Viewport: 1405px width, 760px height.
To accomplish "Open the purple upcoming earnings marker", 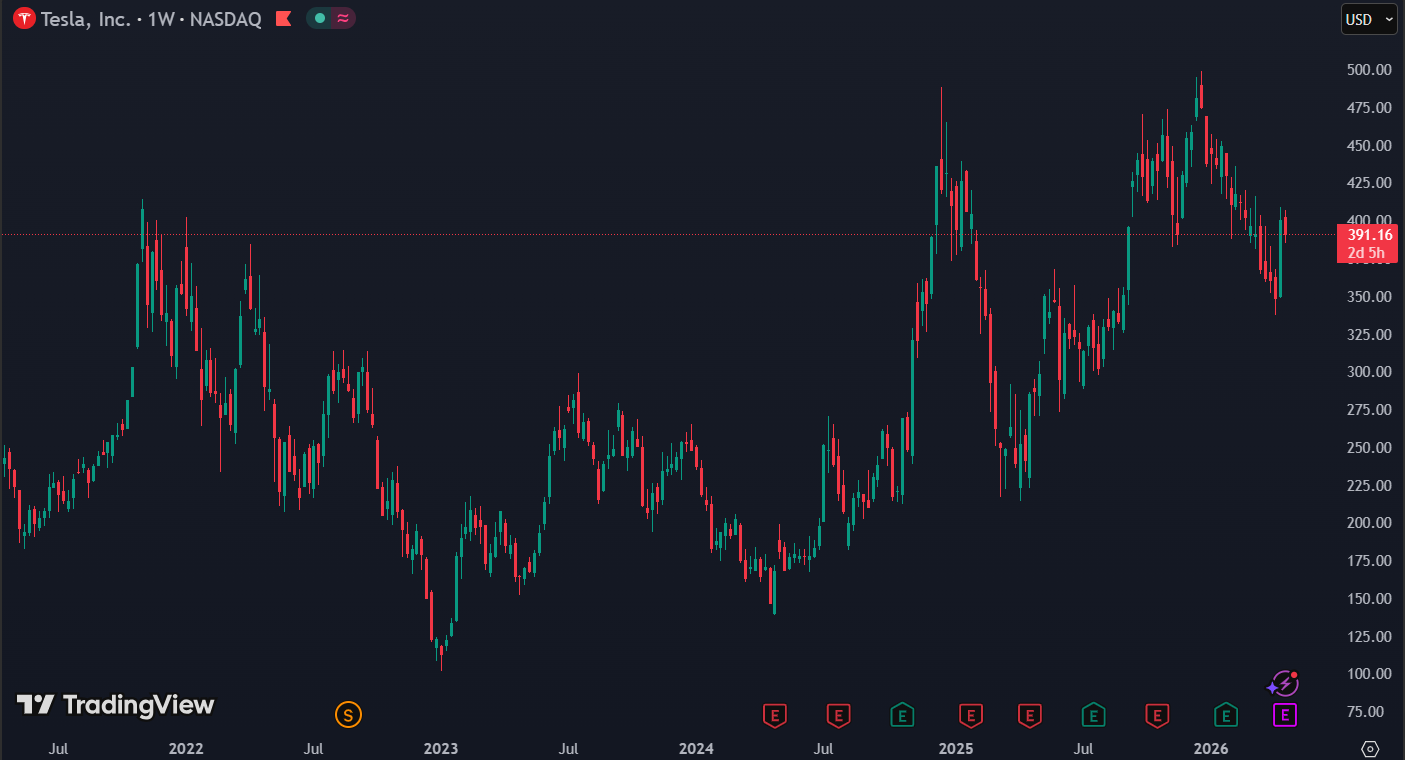I will coord(1285,715).
